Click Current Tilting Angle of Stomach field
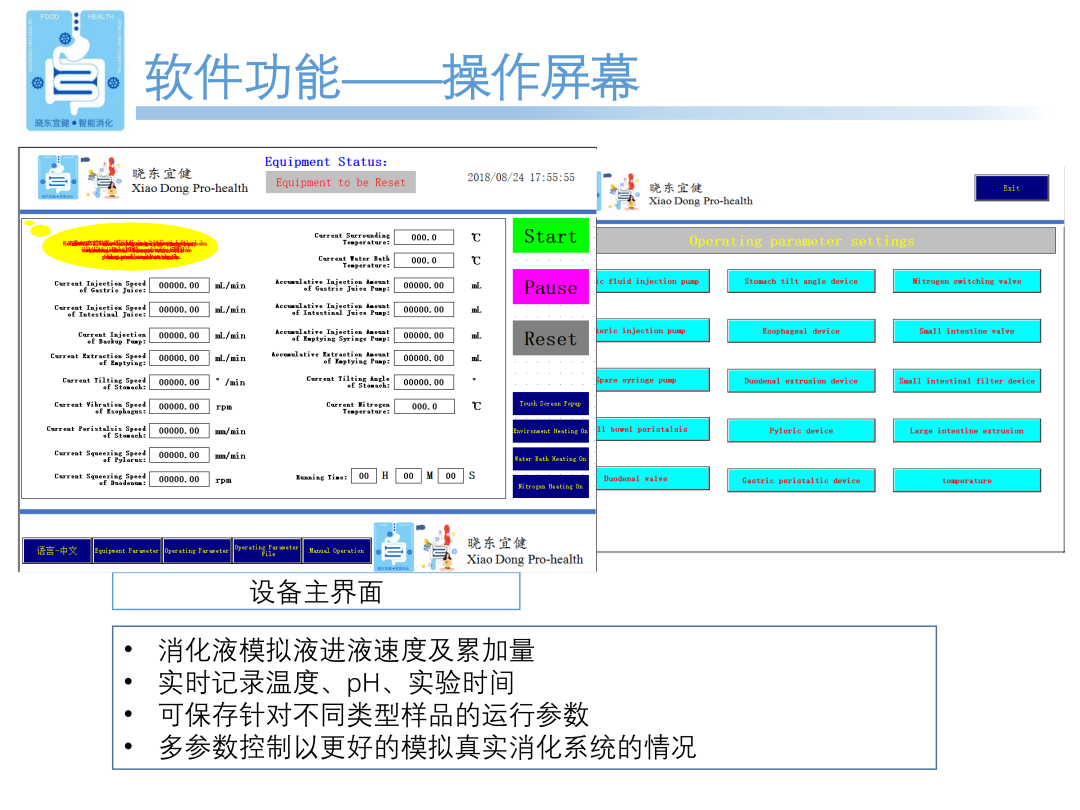Image resolution: width=1080 pixels, height=810 pixels. (424, 382)
